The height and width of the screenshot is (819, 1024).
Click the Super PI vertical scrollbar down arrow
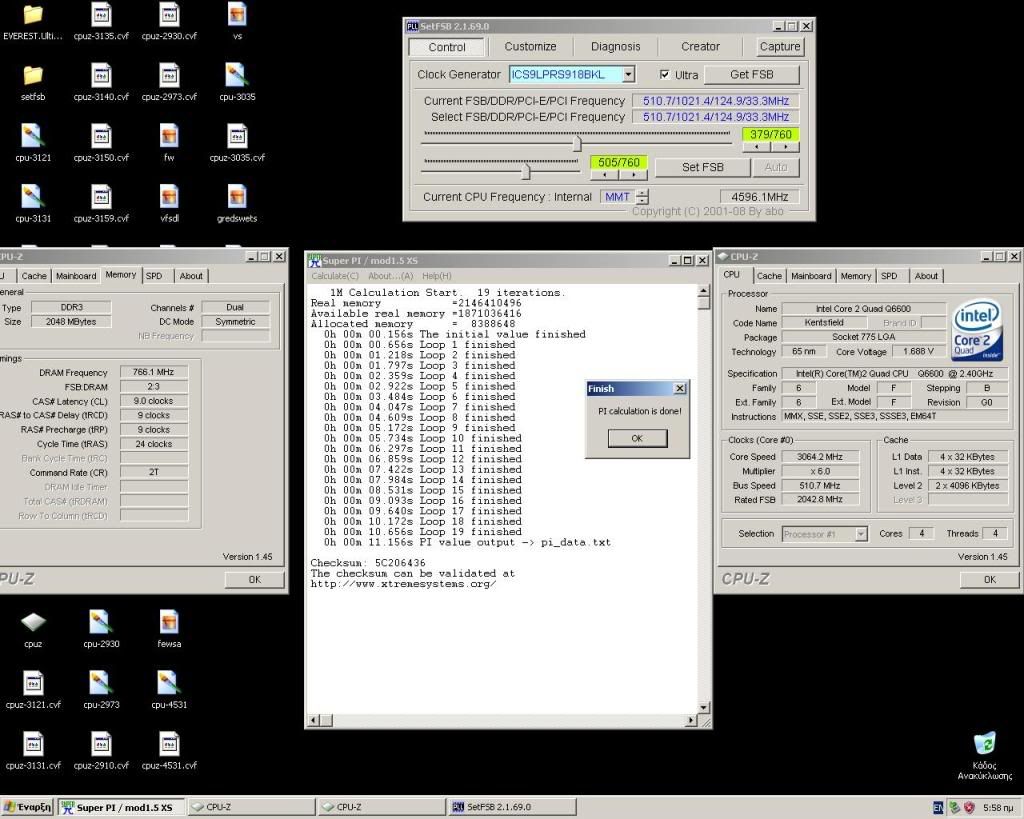tap(703, 707)
